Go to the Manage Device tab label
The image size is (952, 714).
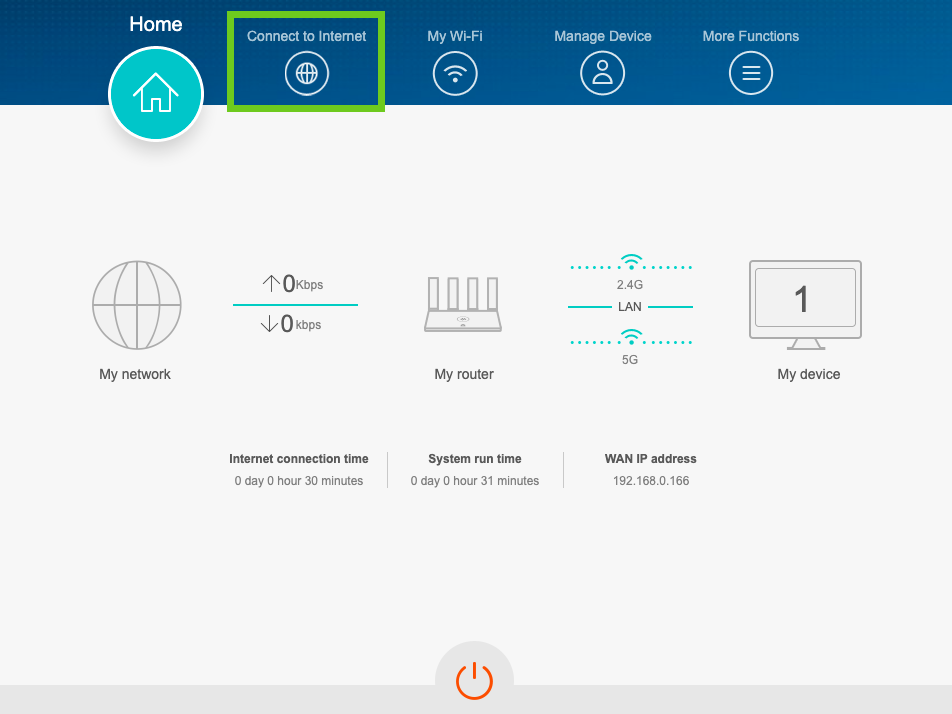click(x=602, y=36)
